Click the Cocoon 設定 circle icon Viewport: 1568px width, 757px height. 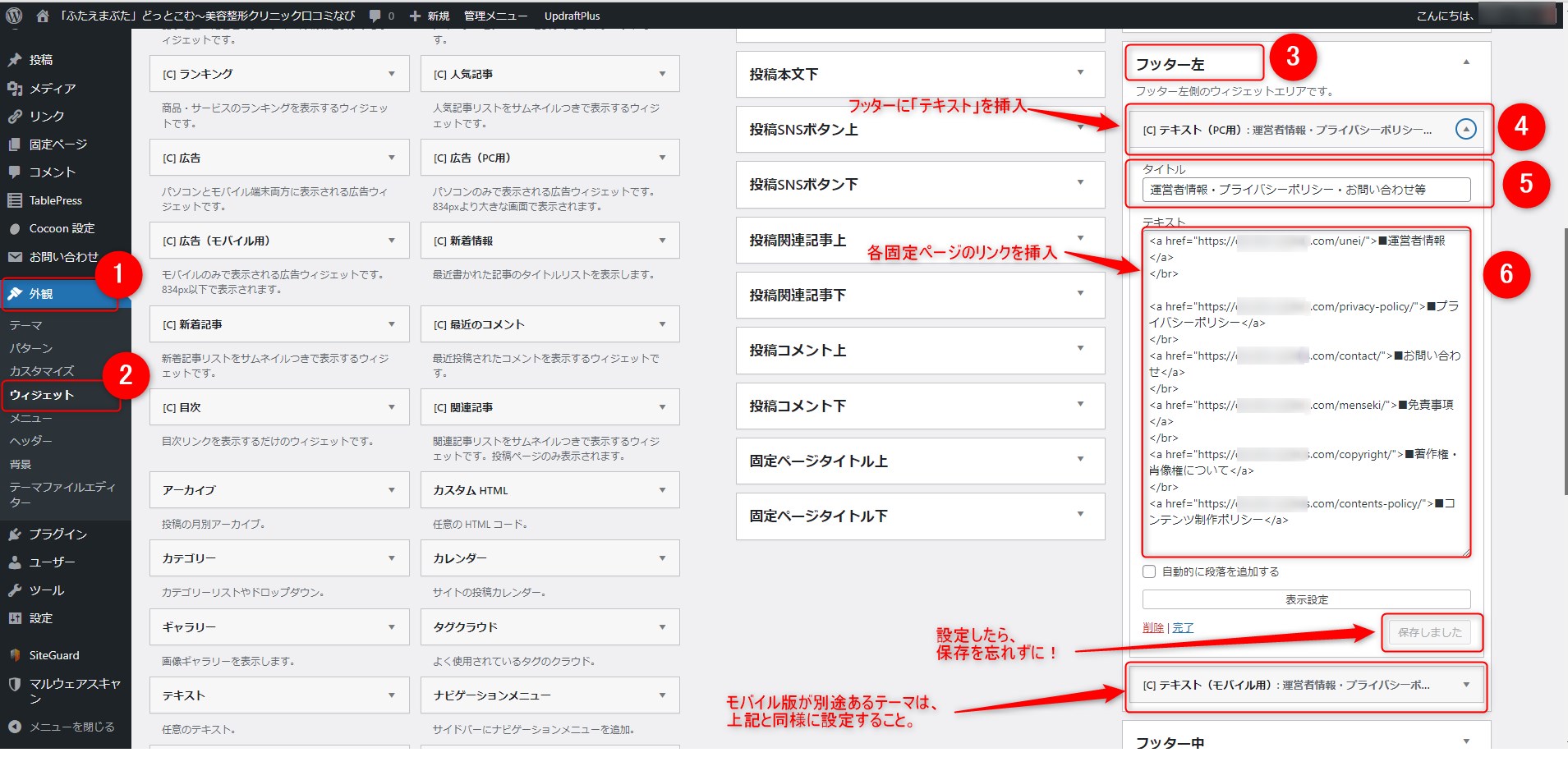coord(15,228)
